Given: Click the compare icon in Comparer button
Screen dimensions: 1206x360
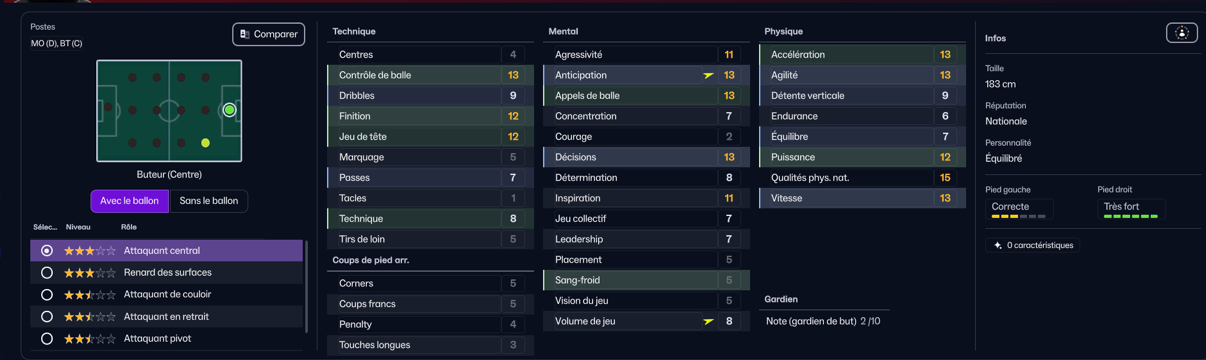Looking at the screenshot, I should click(x=245, y=34).
